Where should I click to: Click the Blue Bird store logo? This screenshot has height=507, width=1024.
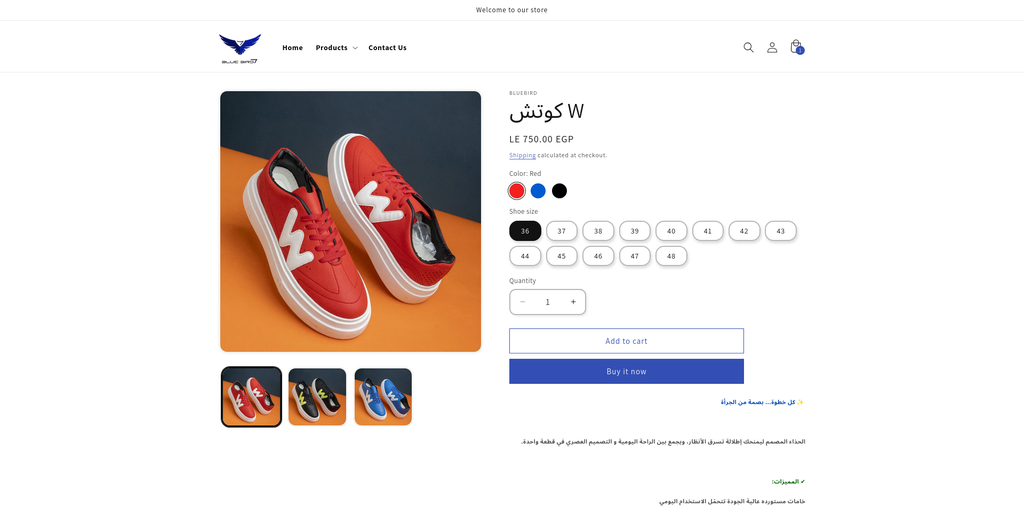point(240,47)
